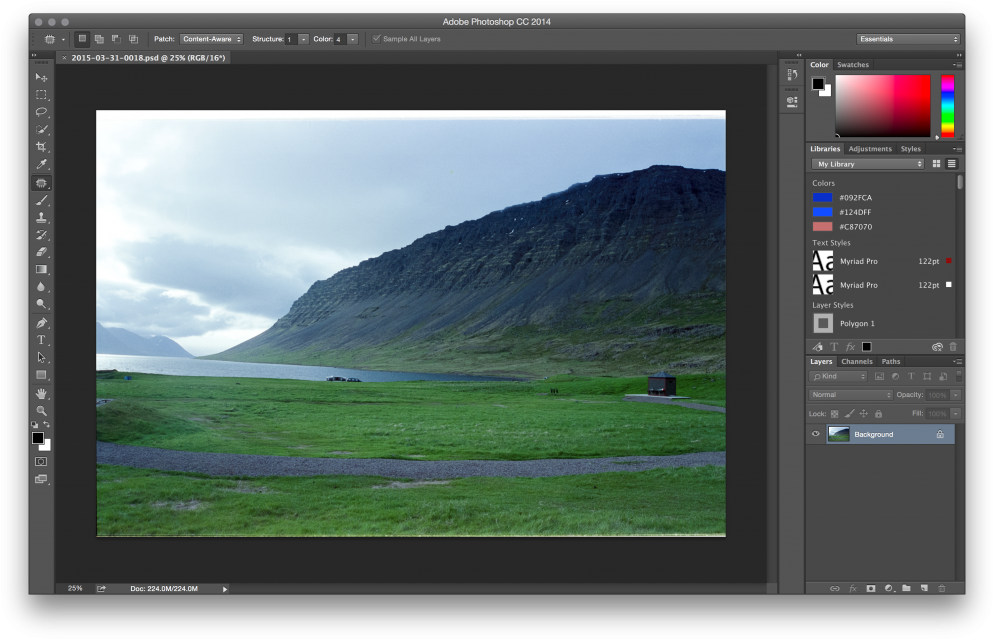Switch to the Channels tab

click(855, 361)
